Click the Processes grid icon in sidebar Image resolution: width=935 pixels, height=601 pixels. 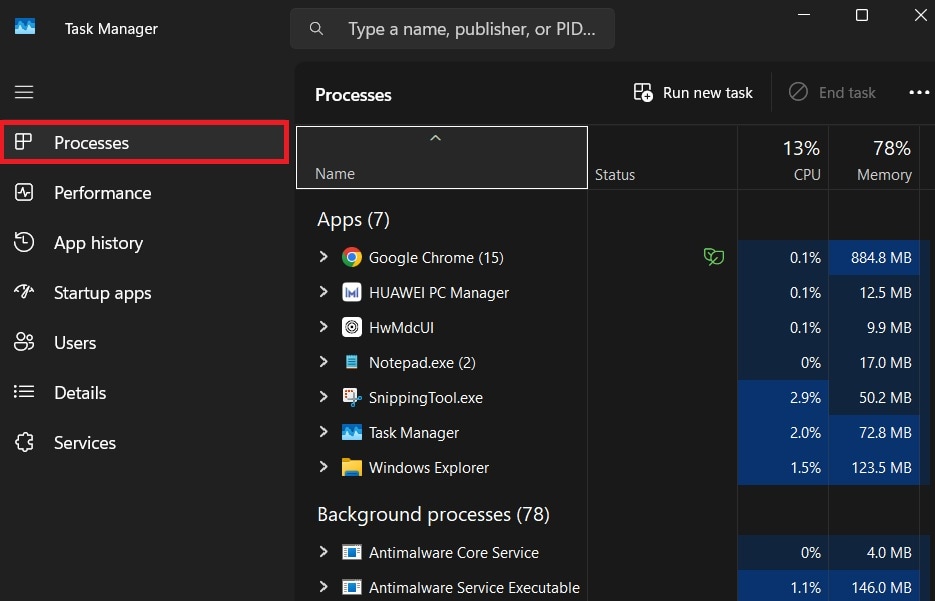[23, 142]
